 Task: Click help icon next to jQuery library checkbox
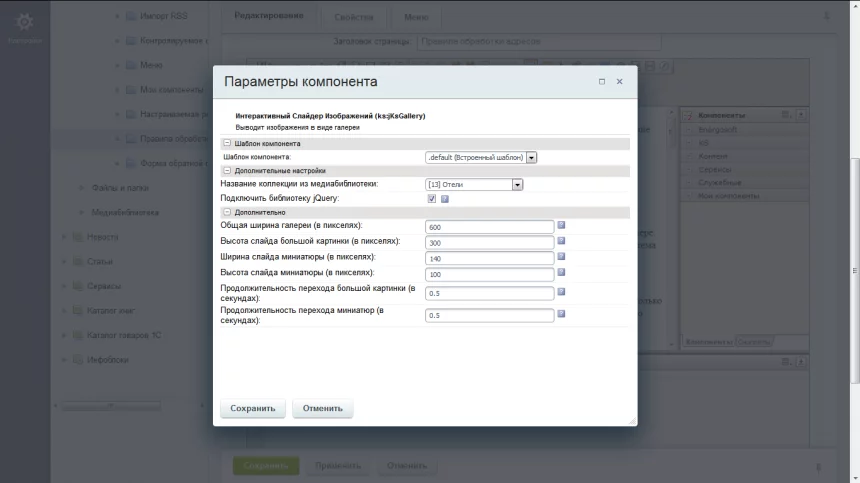[445, 199]
